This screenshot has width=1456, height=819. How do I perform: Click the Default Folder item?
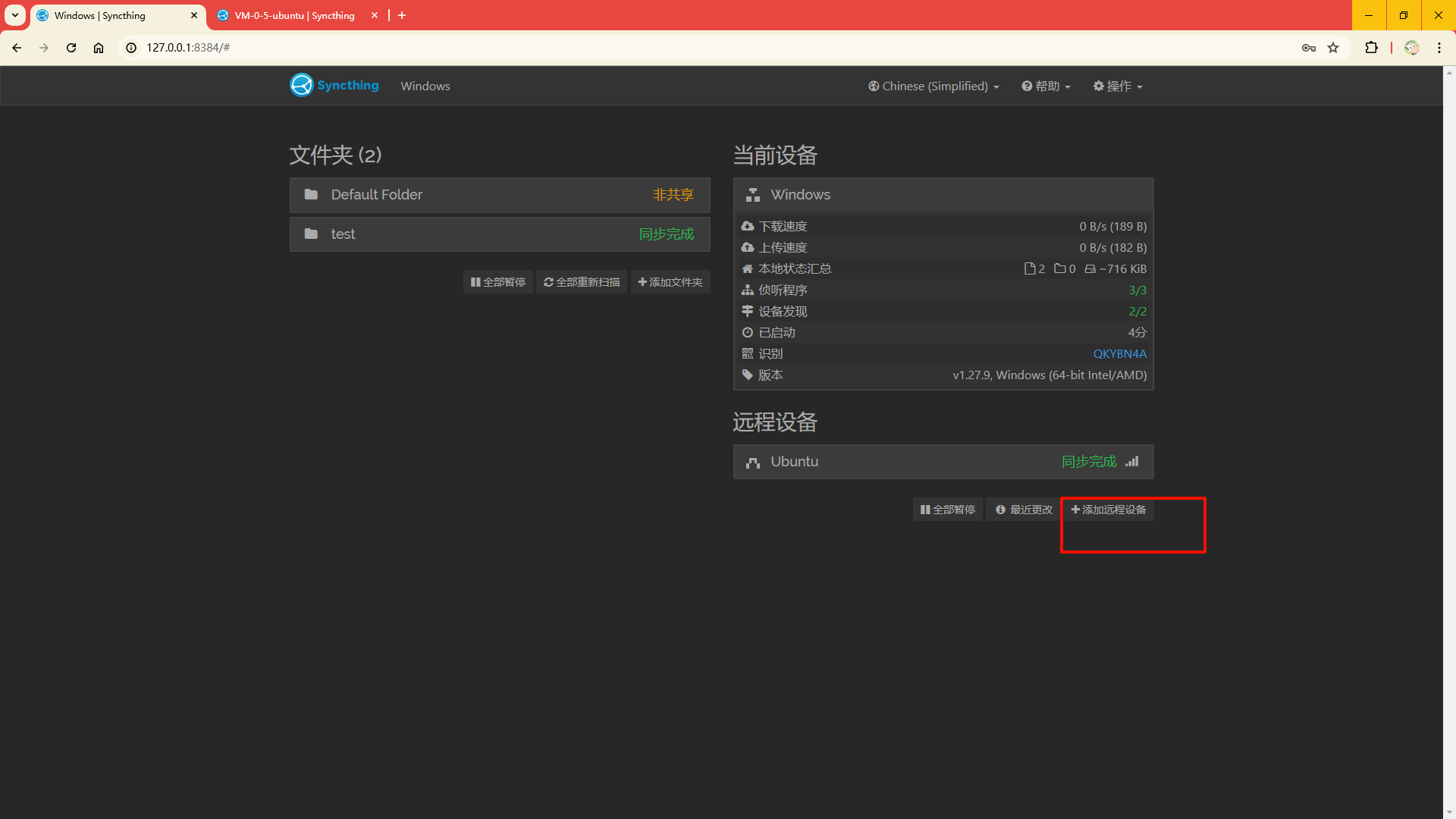click(500, 195)
